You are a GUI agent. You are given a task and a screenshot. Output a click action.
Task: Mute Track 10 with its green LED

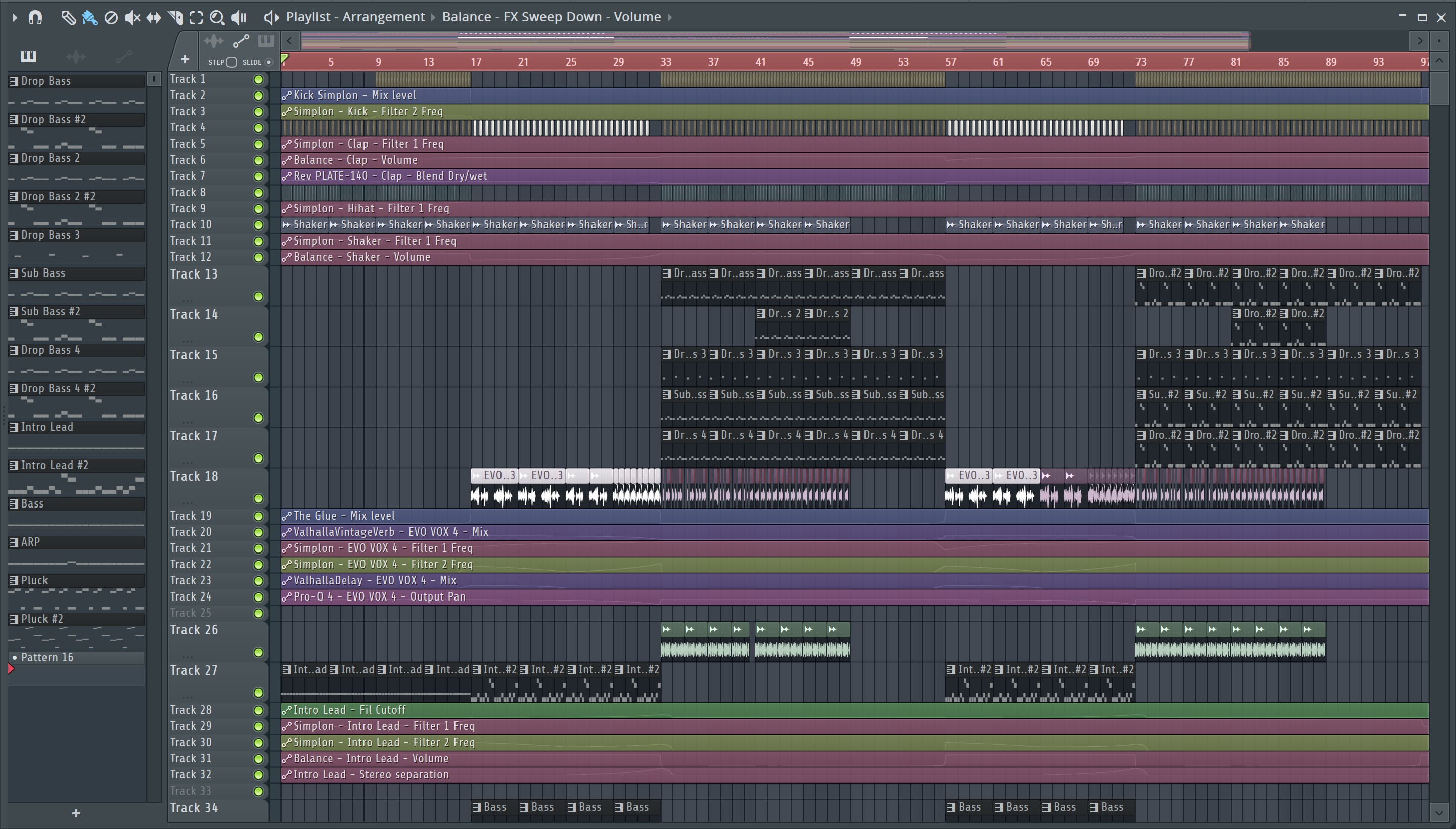[258, 225]
